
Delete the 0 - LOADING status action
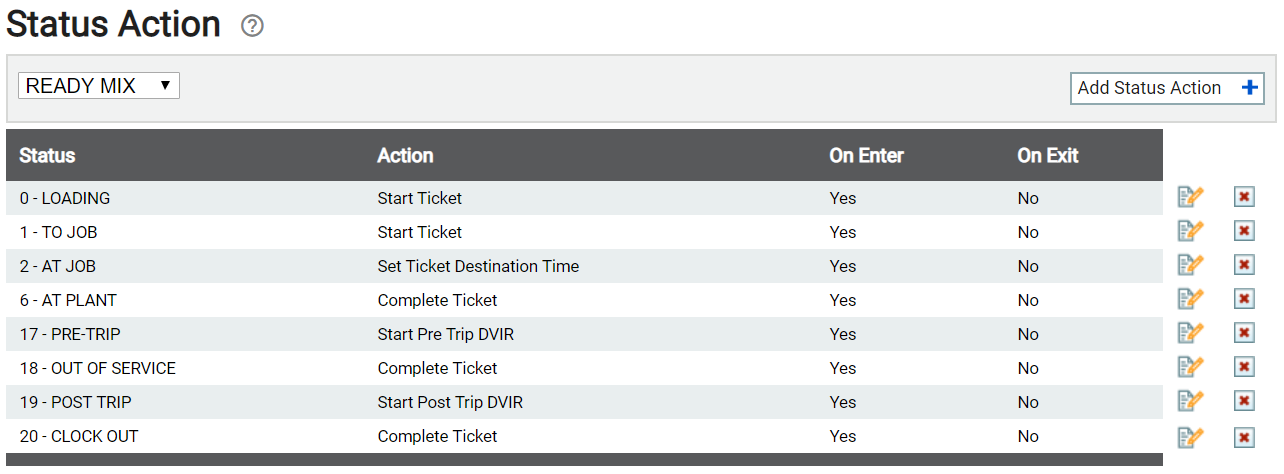point(1244,198)
